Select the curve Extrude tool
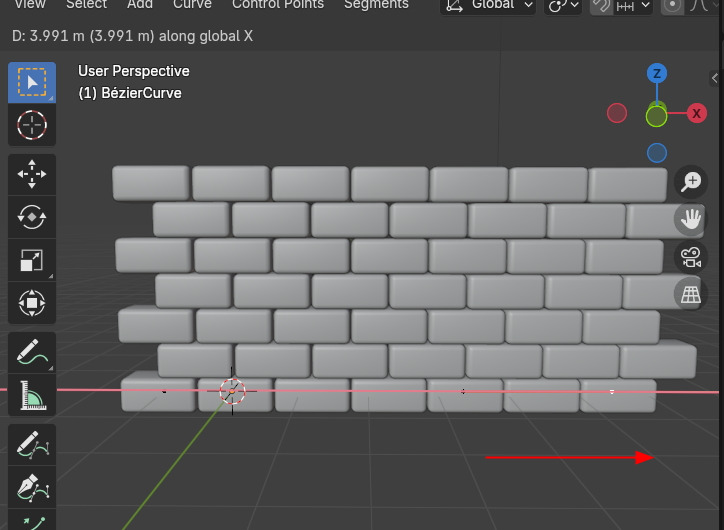The image size is (724, 530). point(32,521)
